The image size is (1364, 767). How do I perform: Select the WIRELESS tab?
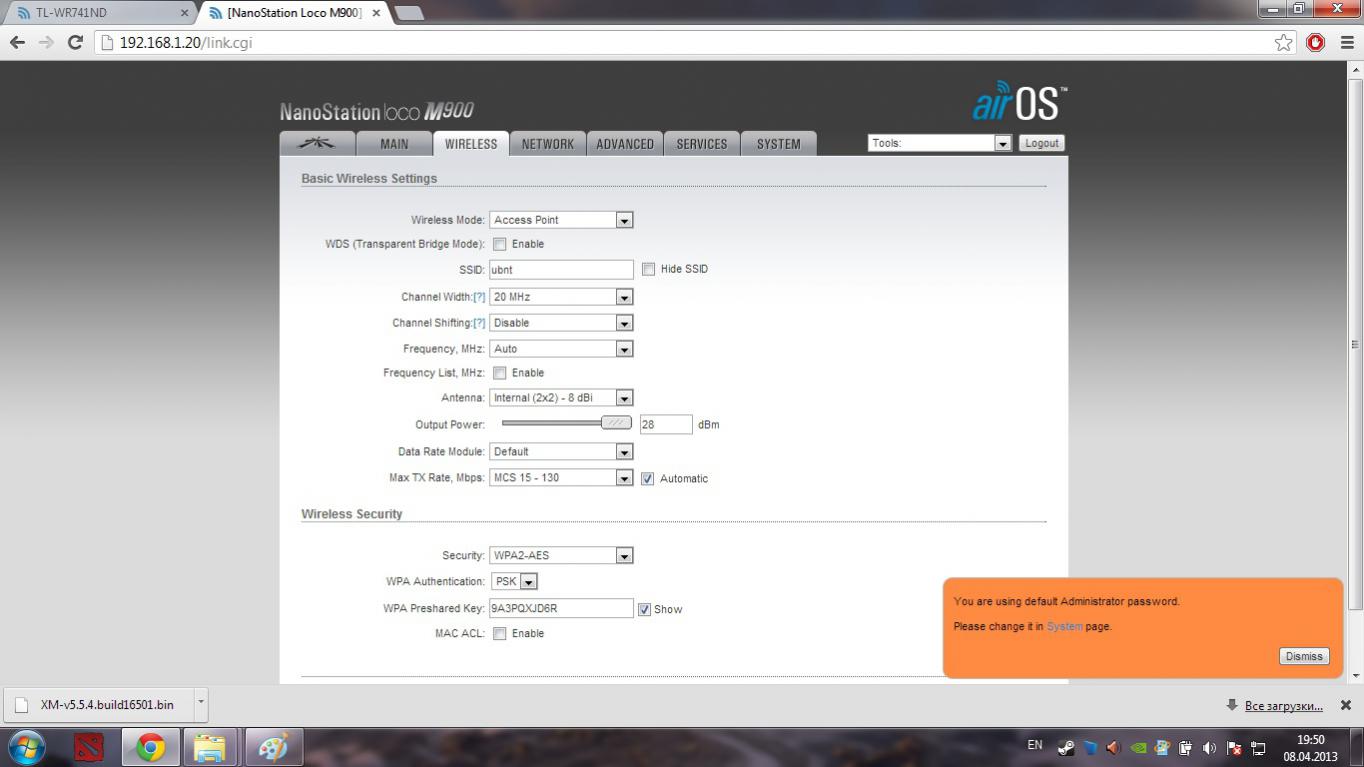471,143
